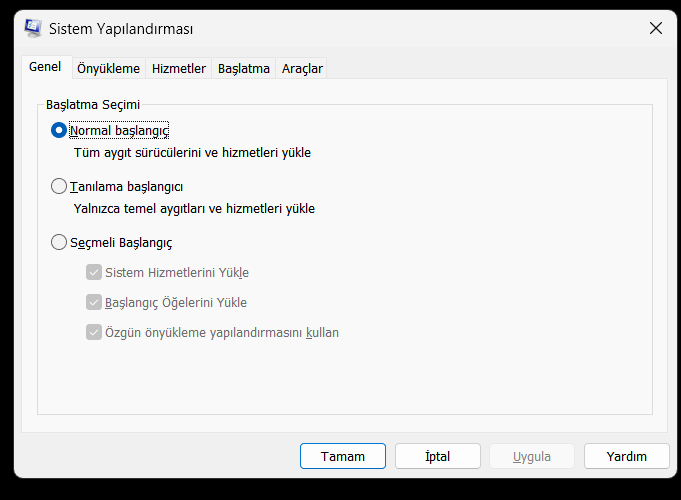The image size is (681, 500).
Task: Toggle Özgün önyükleme yapılandırmasını kullan checkbox
Action: tap(94, 332)
